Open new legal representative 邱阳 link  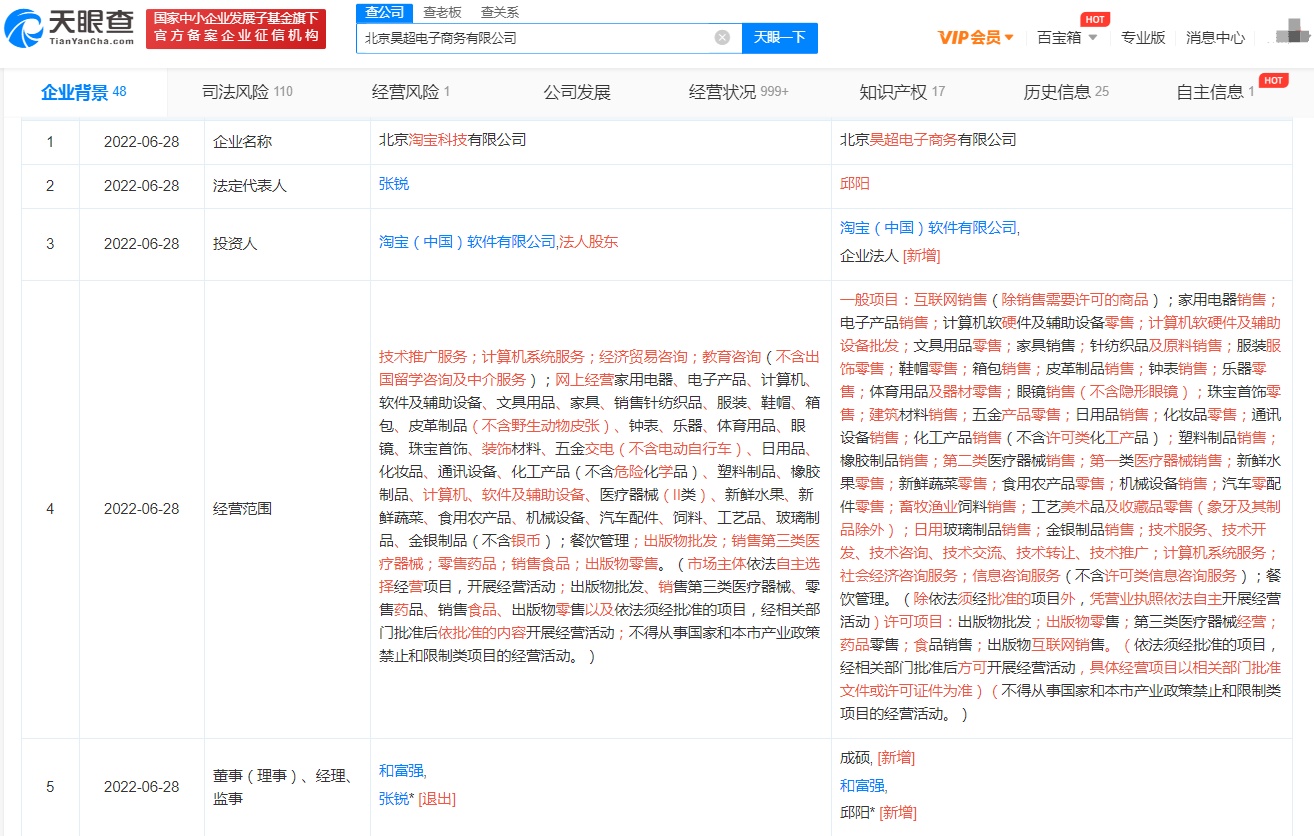(855, 184)
